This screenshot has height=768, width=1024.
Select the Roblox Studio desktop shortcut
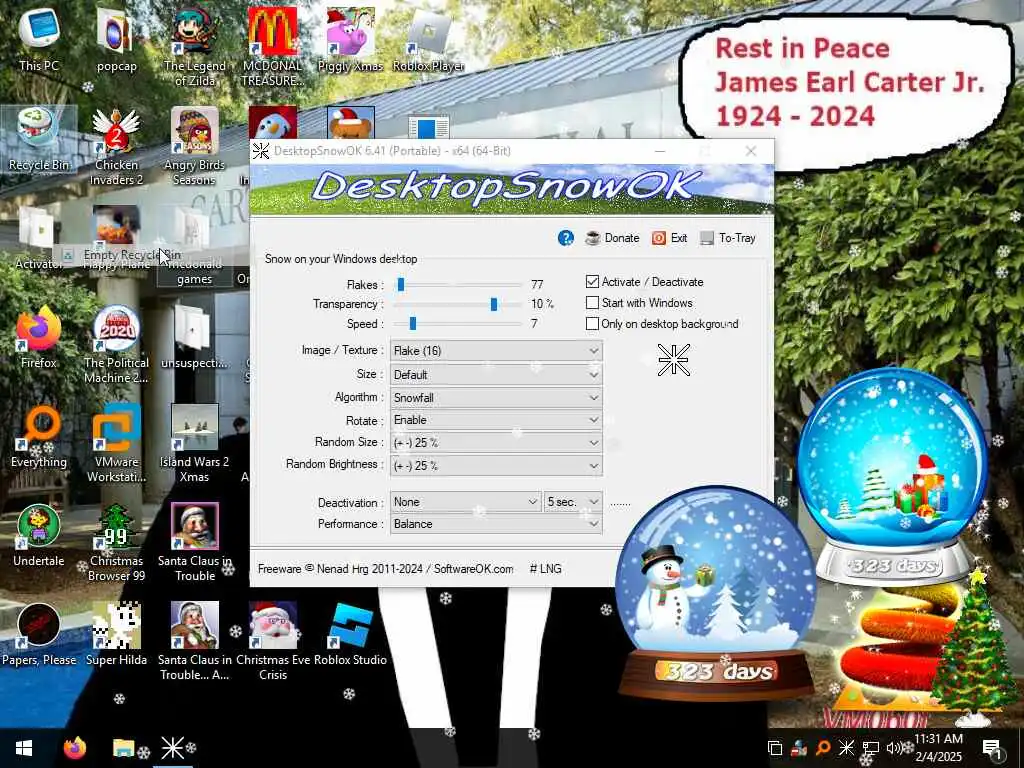pos(350,635)
